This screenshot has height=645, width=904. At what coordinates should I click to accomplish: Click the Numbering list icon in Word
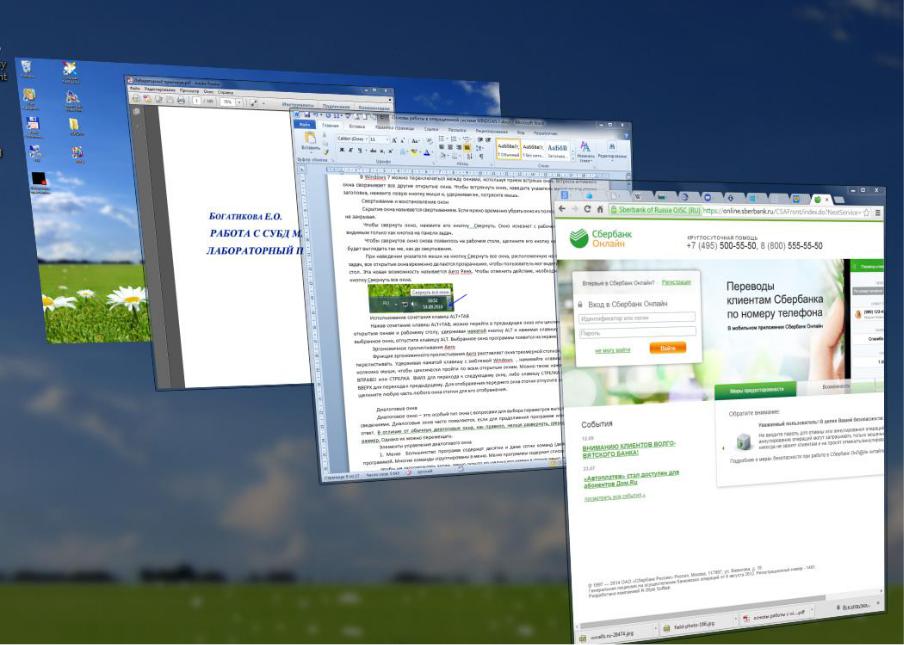pyautogui.click(x=453, y=138)
